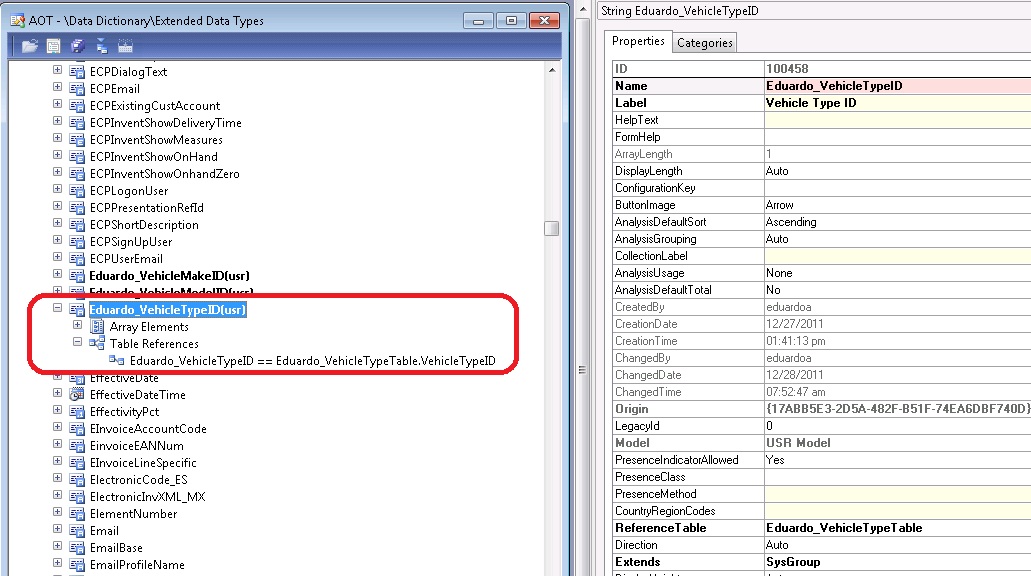This screenshot has height=576, width=1031.
Task: Click the ReferenceTable value Eduardo_VehicleTypeTable
Action: [x=898, y=528]
